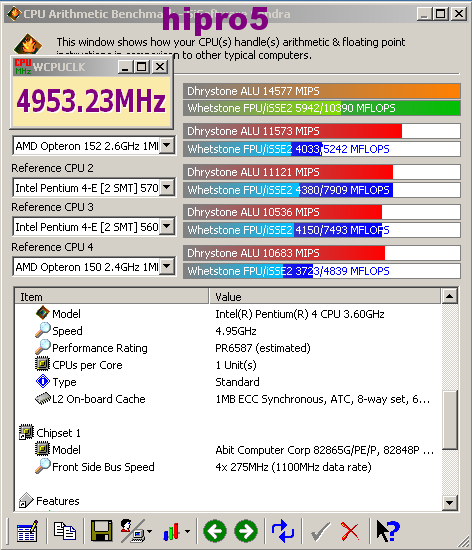Click the Dhrystone ALU 14577 MIPS orange bar
Screen dimensions: 472x550
click(x=322, y=91)
